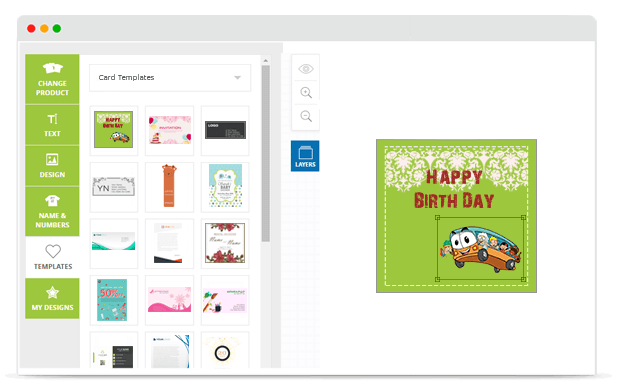The height and width of the screenshot is (391, 620).
Task: Click the zoom out magnifier icon
Action: click(x=306, y=116)
